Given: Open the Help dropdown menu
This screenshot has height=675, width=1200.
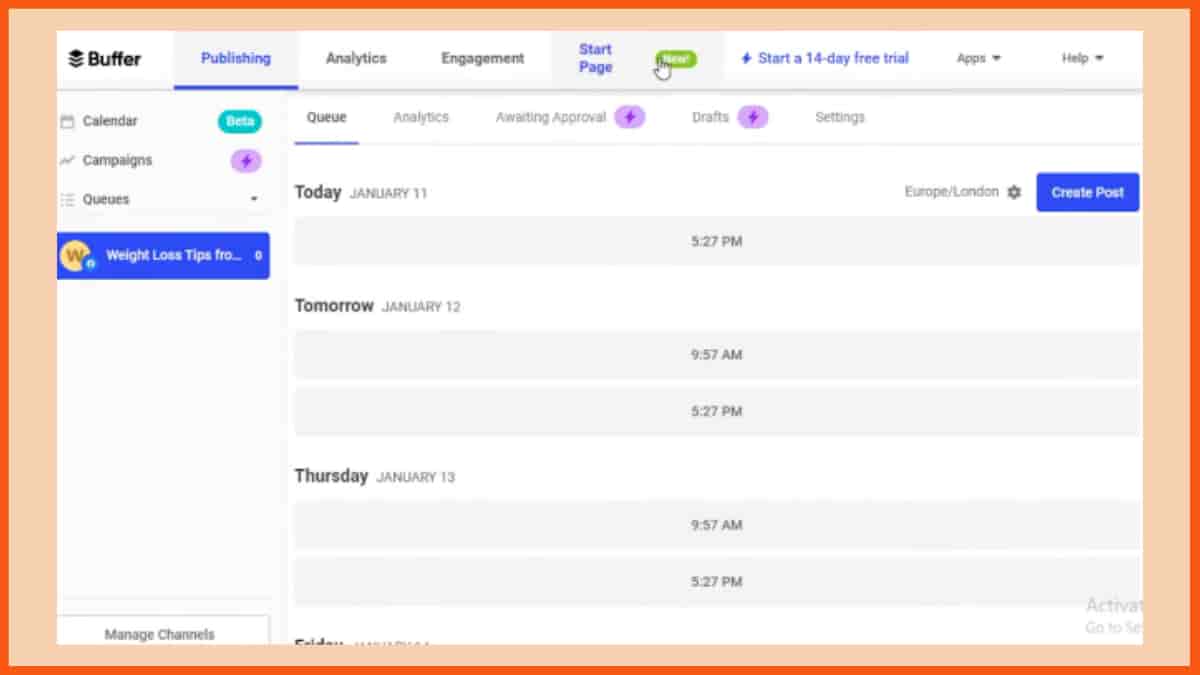Looking at the screenshot, I should tap(1081, 58).
